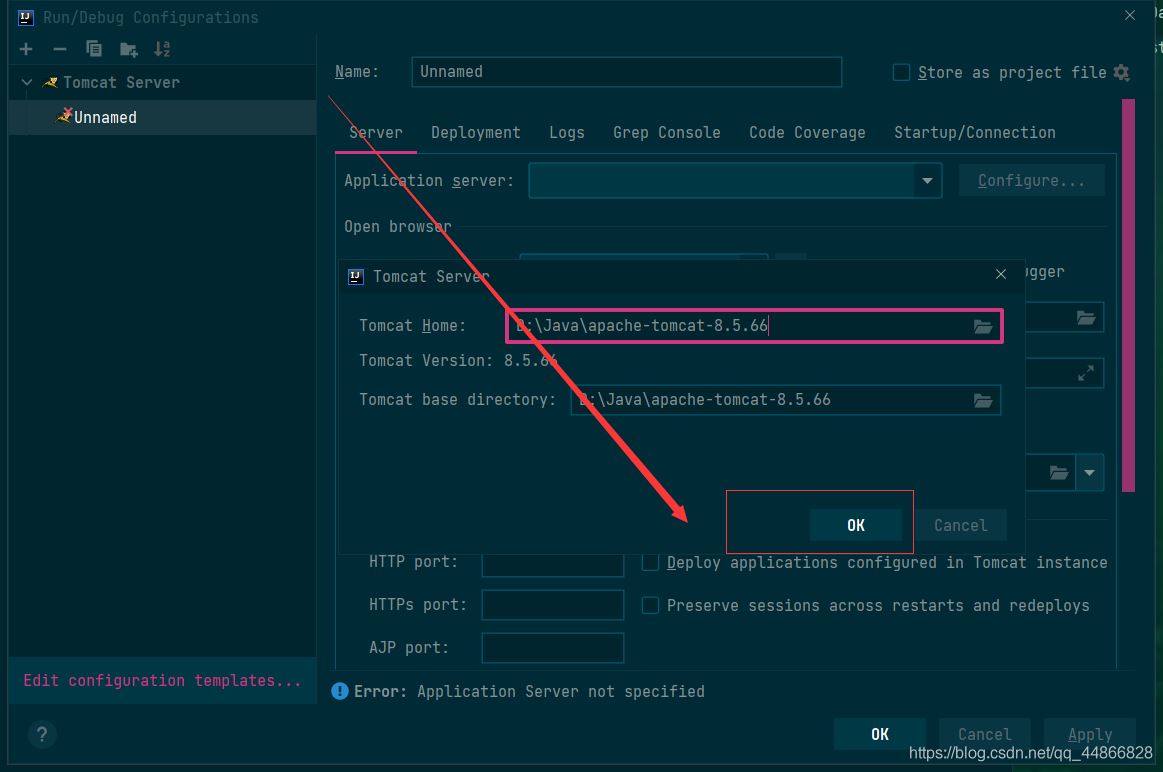Image resolution: width=1163 pixels, height=772 pixels.
Task: Browse for Tomcat base directory folder
Action: tap(983, 400)
